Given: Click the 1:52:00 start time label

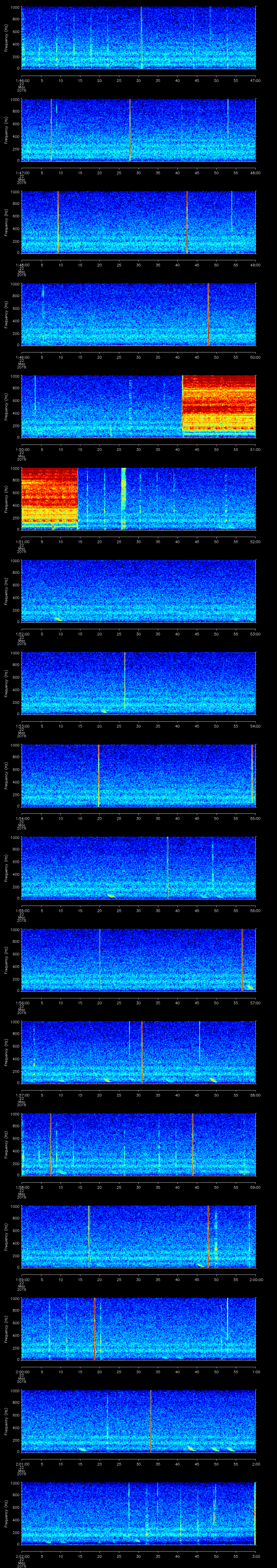Looking at the screenshot, I should pos(22,634).
